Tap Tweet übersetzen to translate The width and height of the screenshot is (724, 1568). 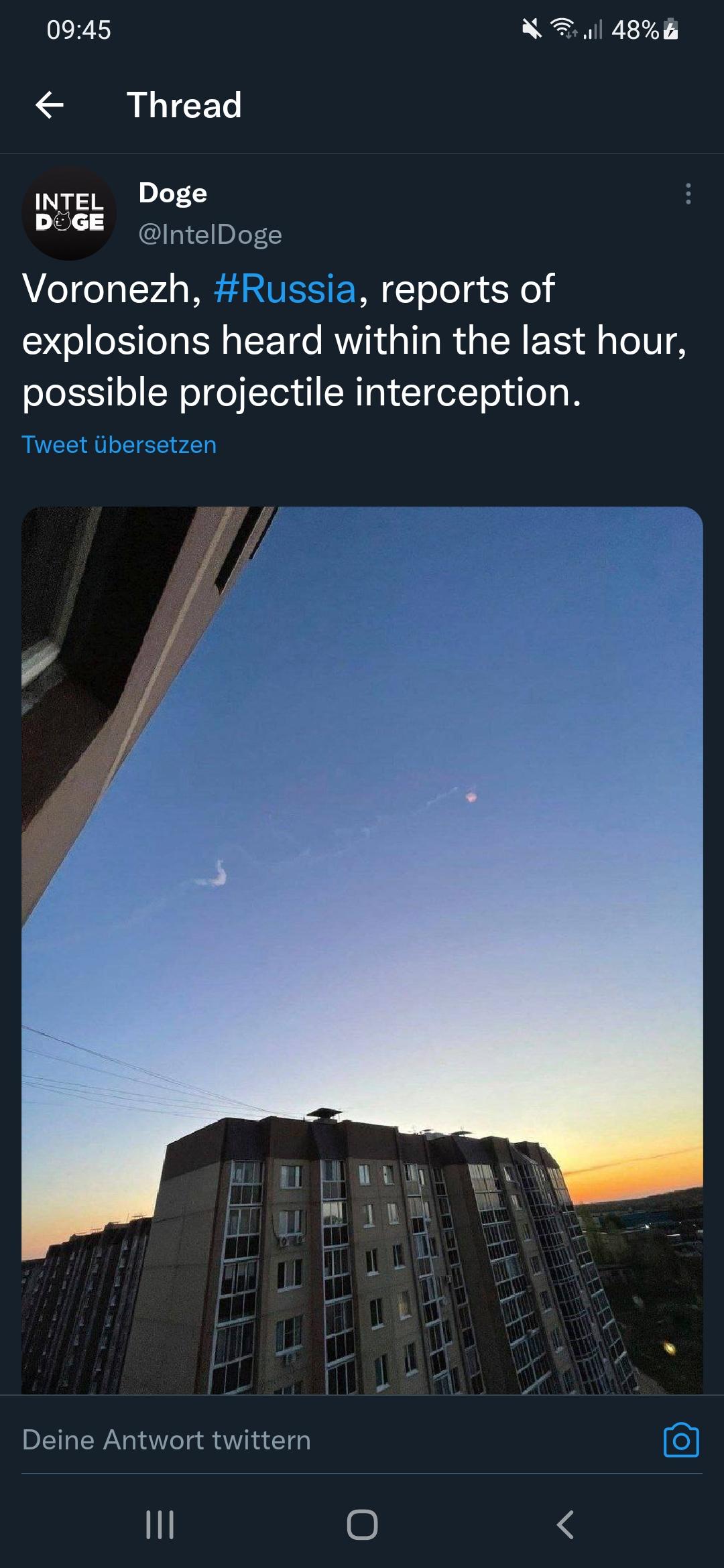tap(119, 445)
